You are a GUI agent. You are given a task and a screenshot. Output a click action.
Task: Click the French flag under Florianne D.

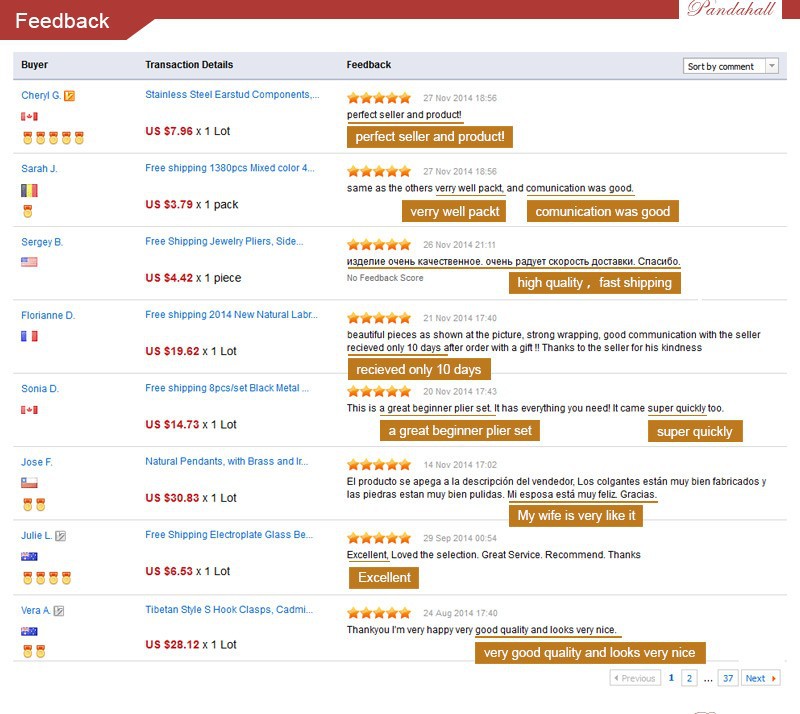coord(29,336)
